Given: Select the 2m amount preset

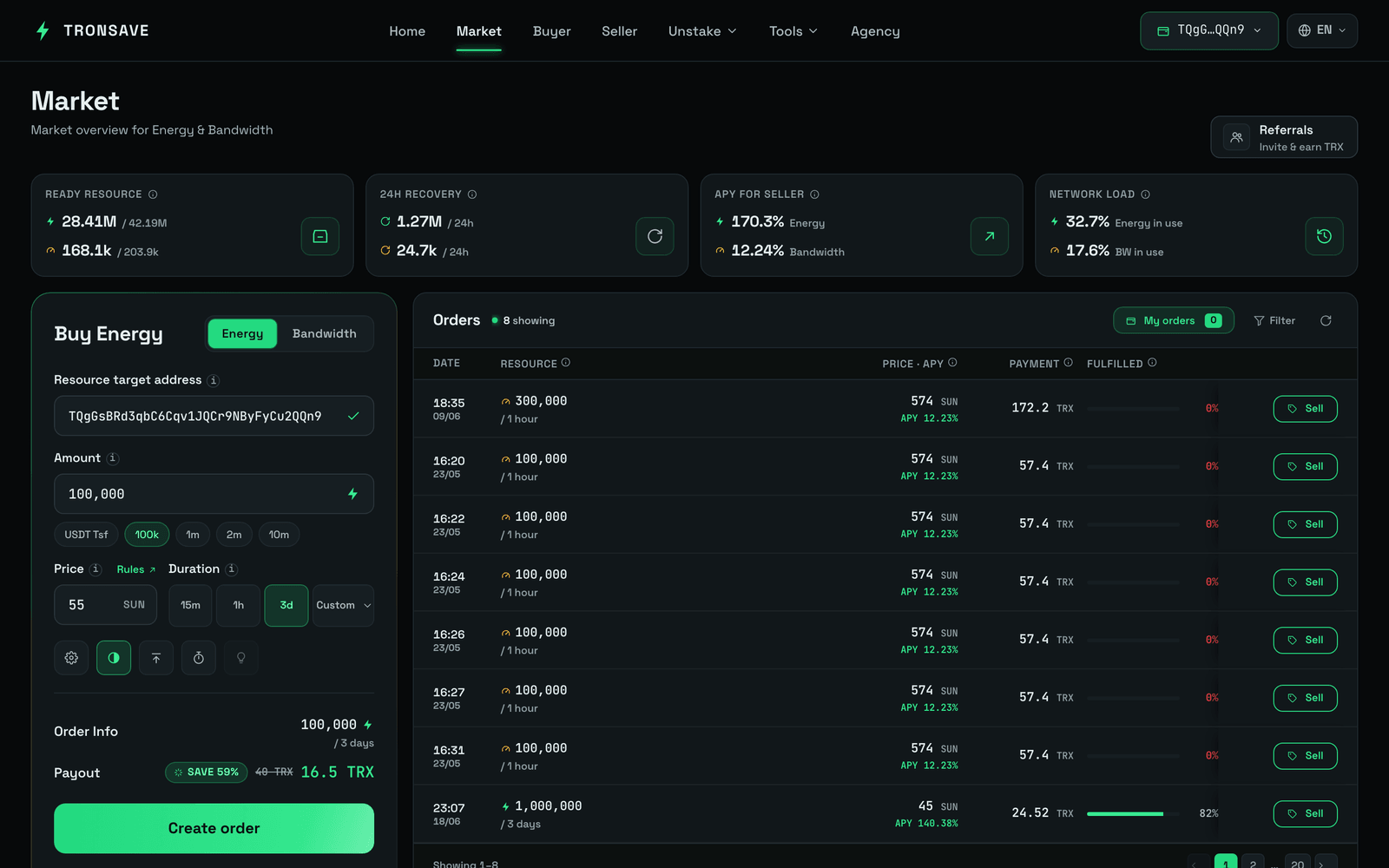Looking at the screenshot, I should click(234, 535).
